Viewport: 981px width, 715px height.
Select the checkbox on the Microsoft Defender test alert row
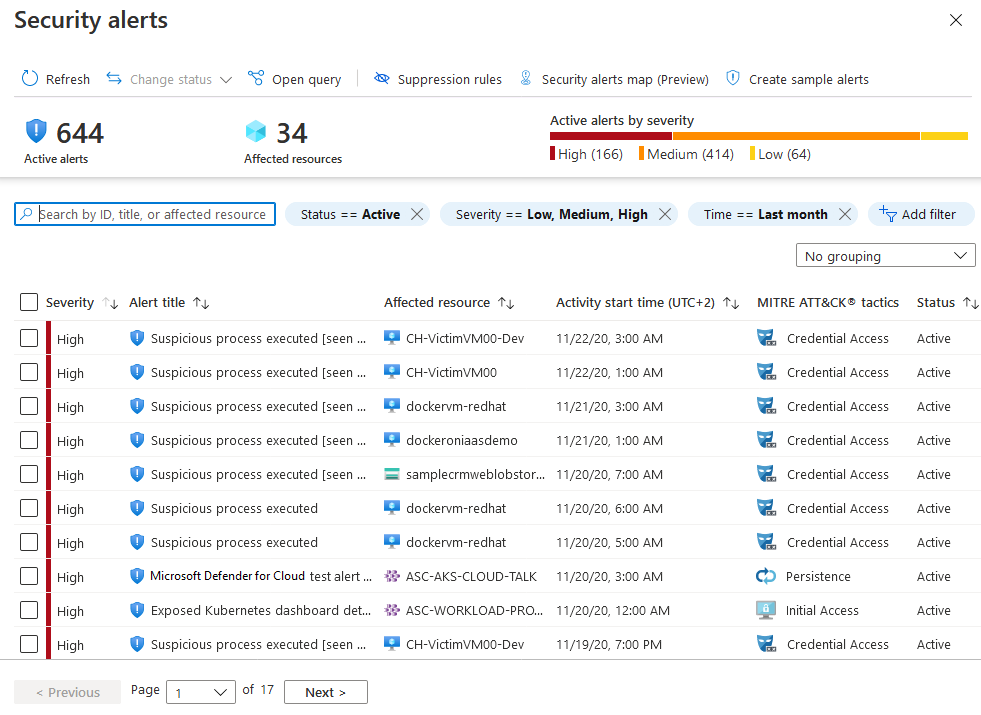[28, 576]
